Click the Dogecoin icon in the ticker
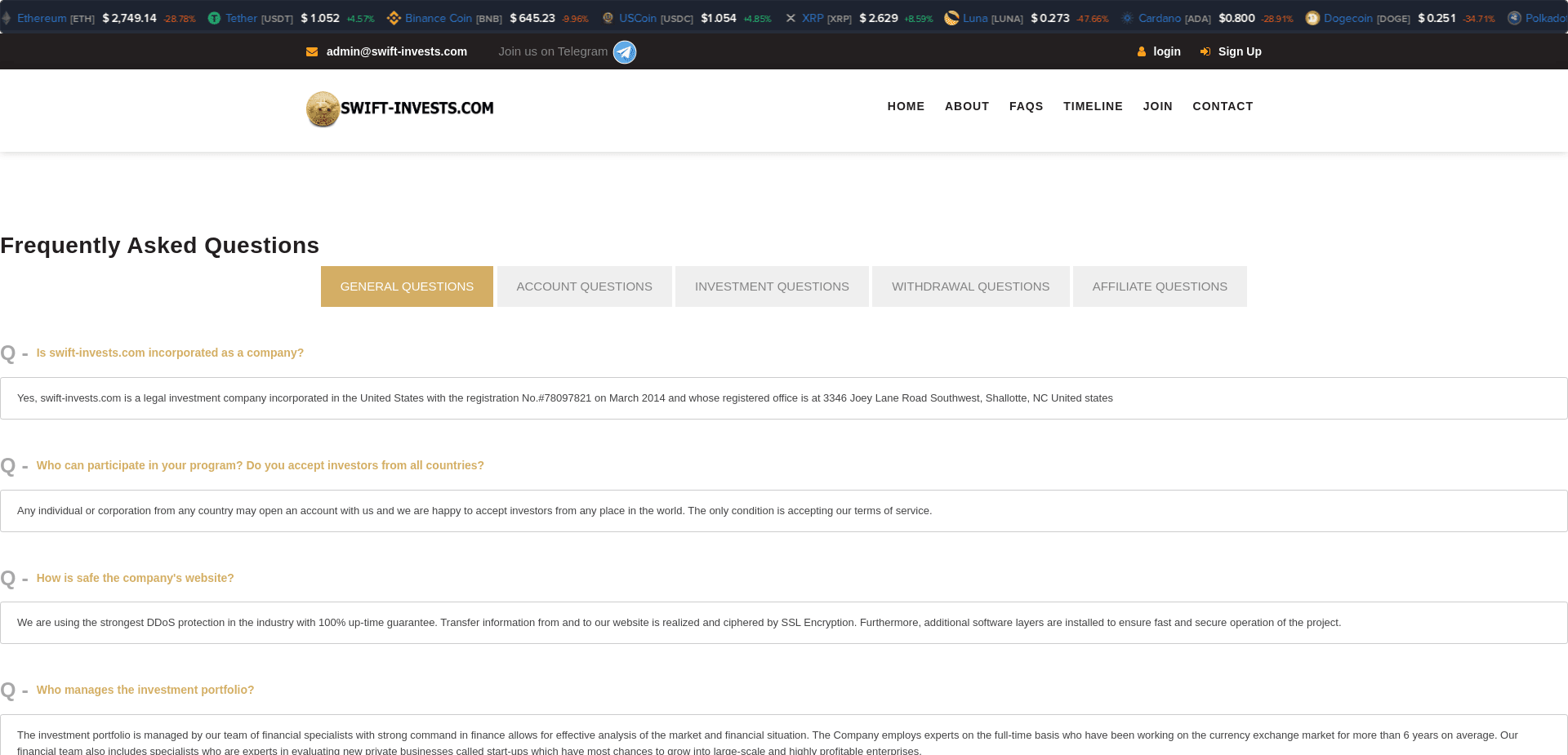 point(1312,18)
